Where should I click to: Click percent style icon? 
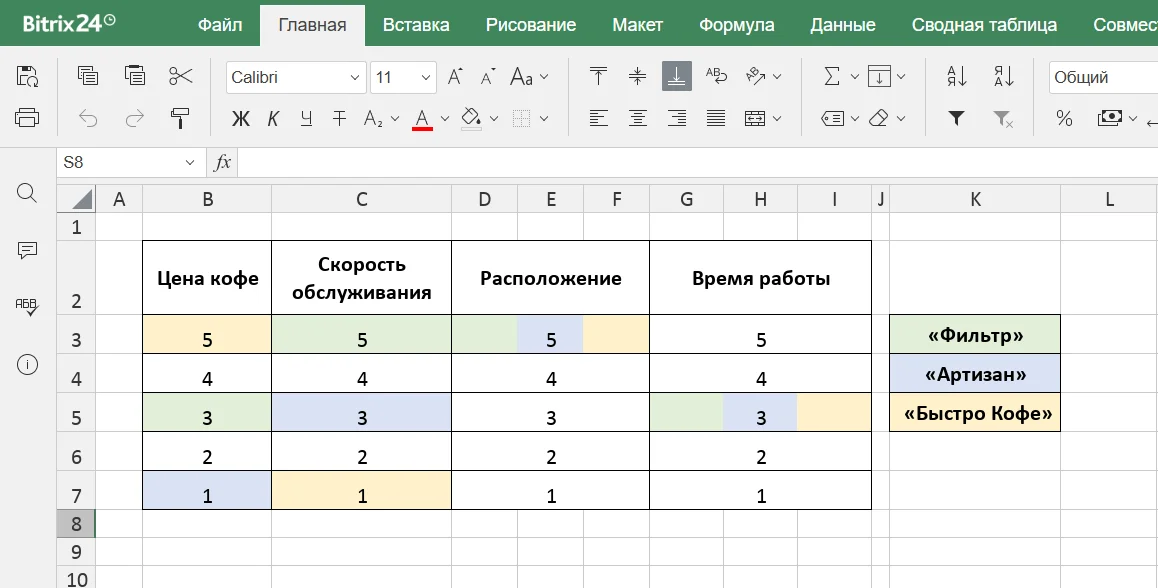coord(1064,118)
